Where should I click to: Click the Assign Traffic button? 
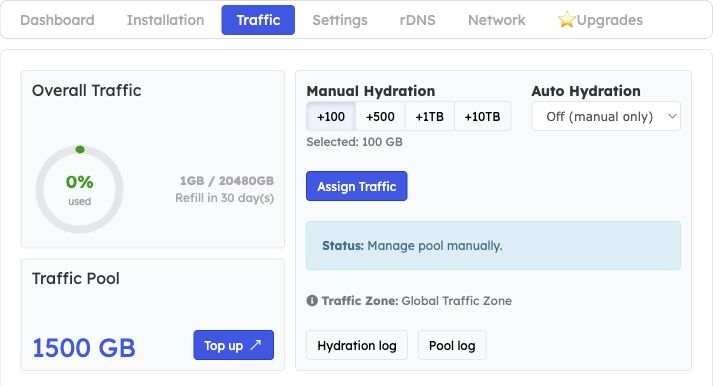pyautogui.click(x=356, y=186)
